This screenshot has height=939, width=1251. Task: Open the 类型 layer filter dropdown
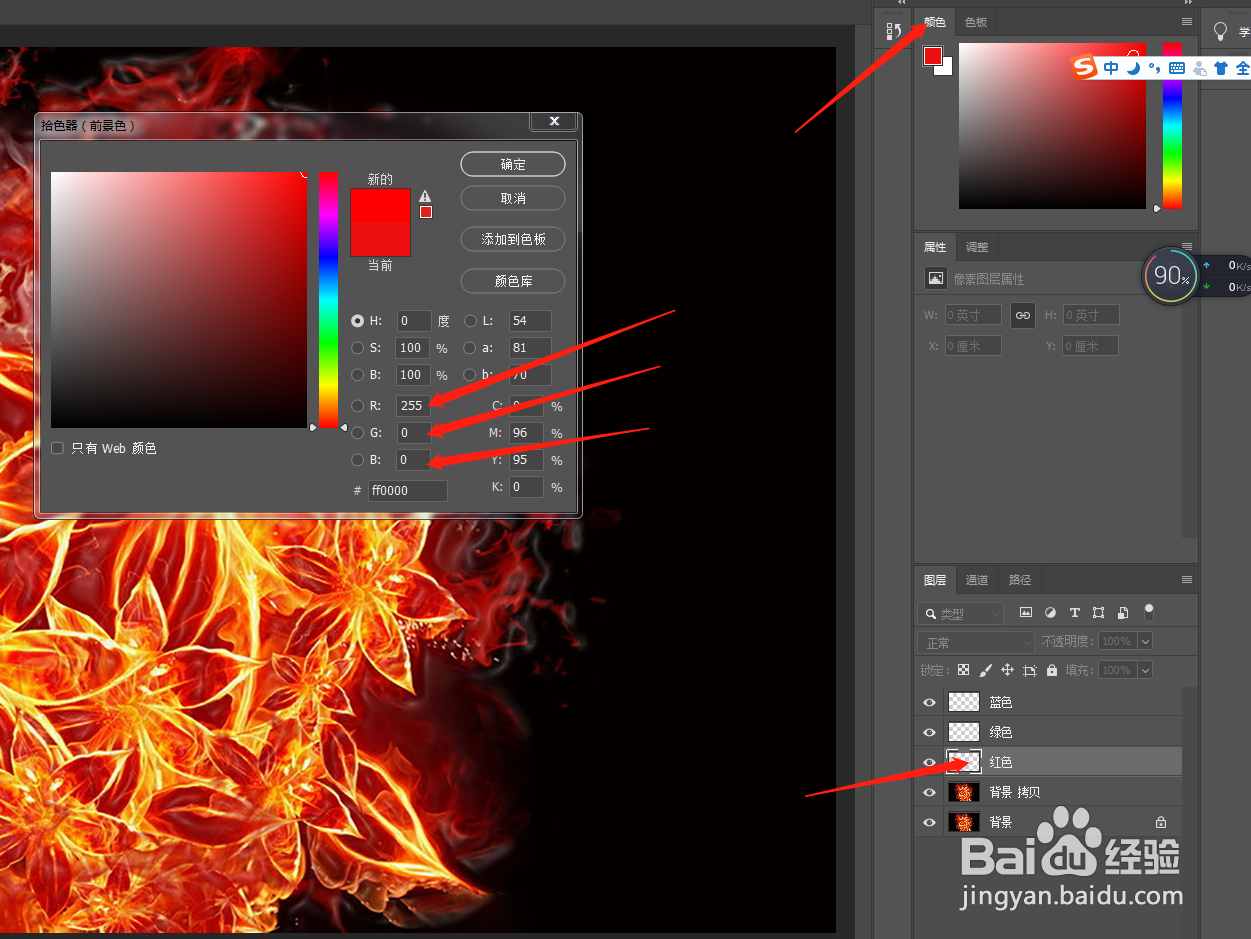(x=961, y=613)
